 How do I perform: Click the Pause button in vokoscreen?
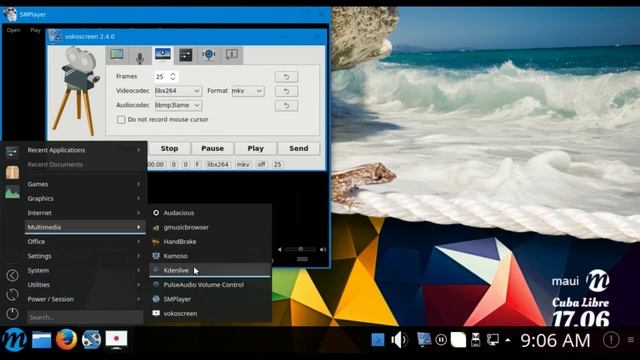tap(212, 149)
